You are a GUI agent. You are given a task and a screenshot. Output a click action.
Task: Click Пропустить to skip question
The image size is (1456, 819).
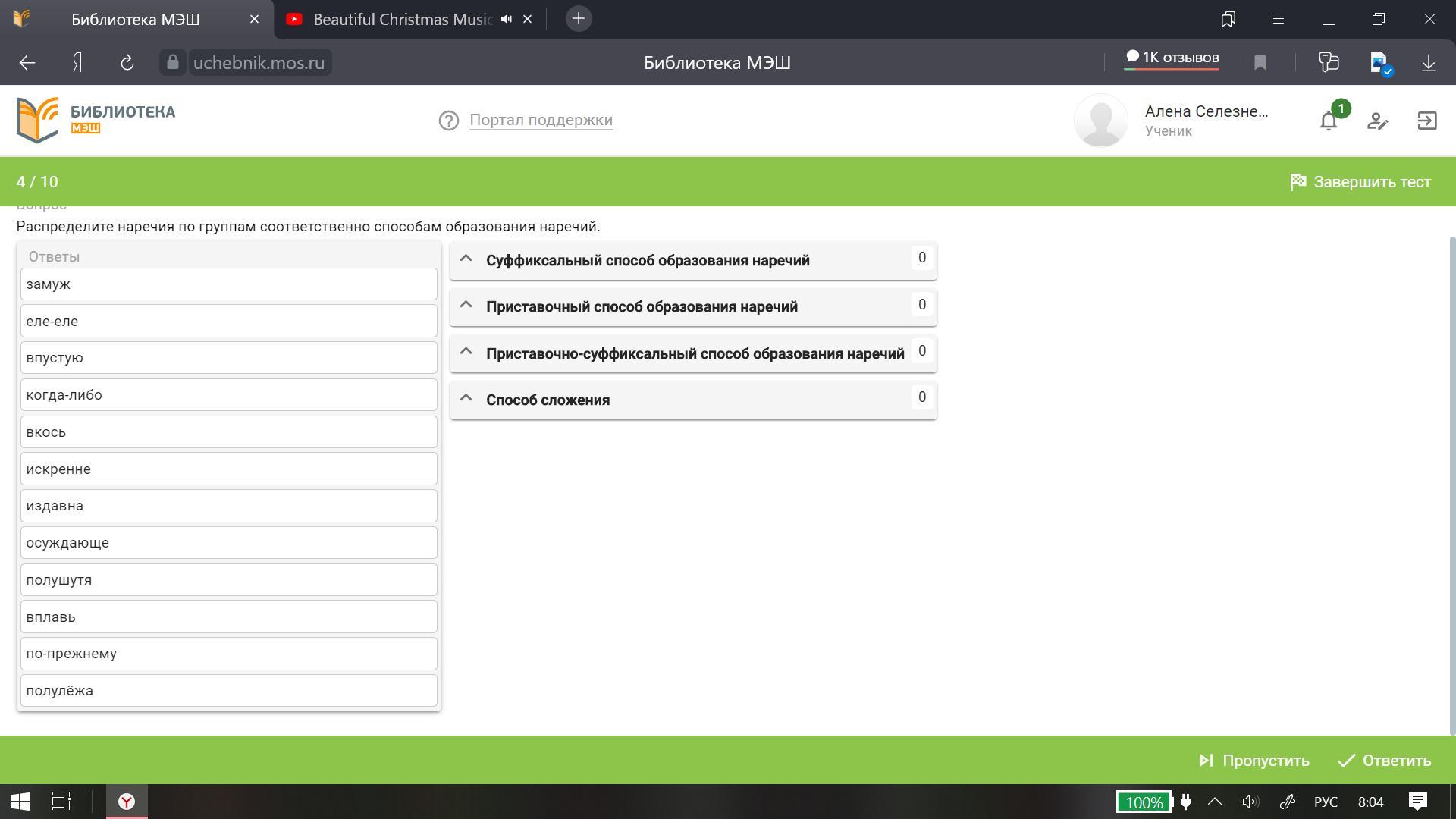pyautogui.click(x=1254, y=761)
